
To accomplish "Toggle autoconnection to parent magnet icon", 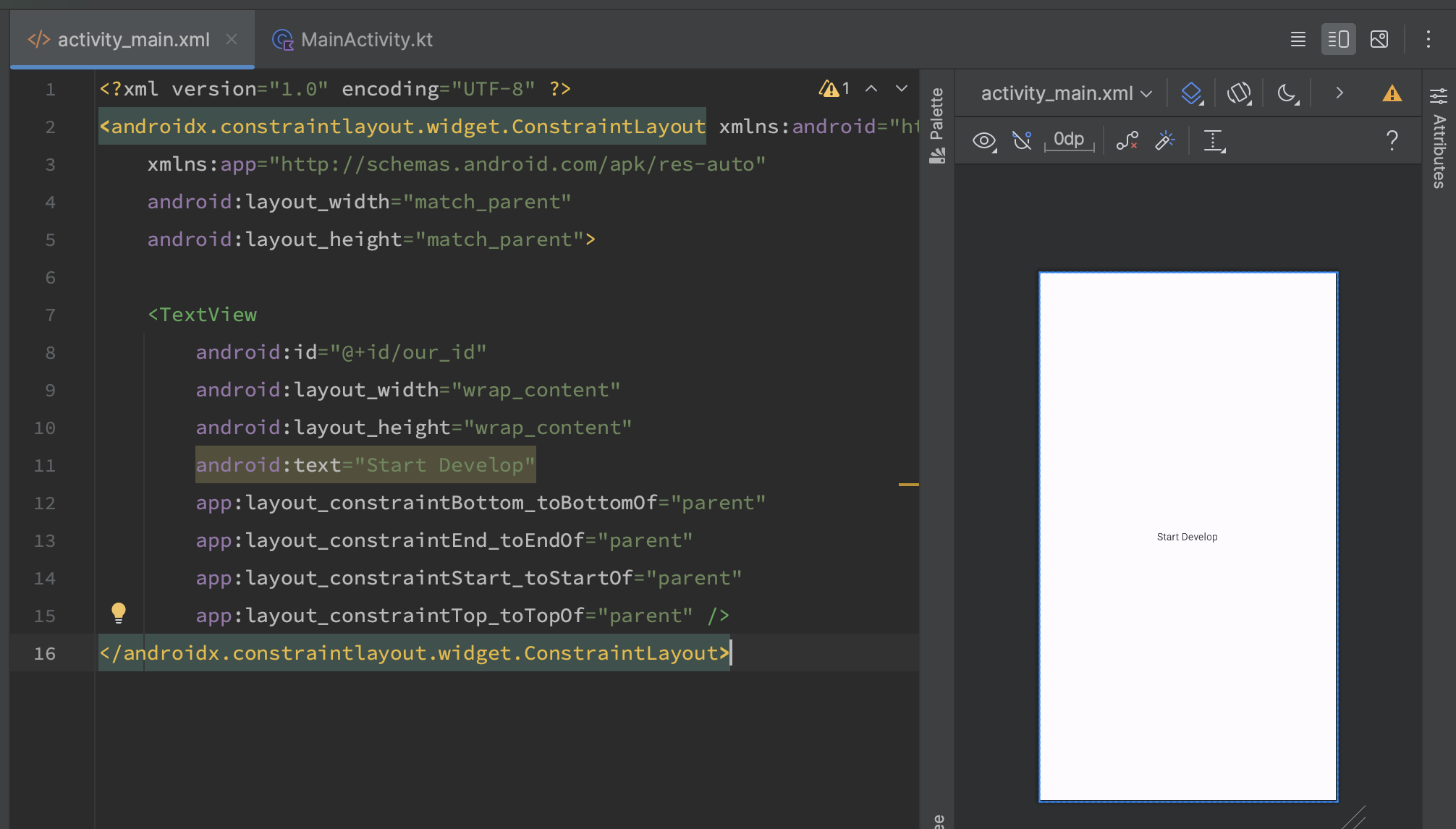I will pyautogui.click(x=1022, y=140).
